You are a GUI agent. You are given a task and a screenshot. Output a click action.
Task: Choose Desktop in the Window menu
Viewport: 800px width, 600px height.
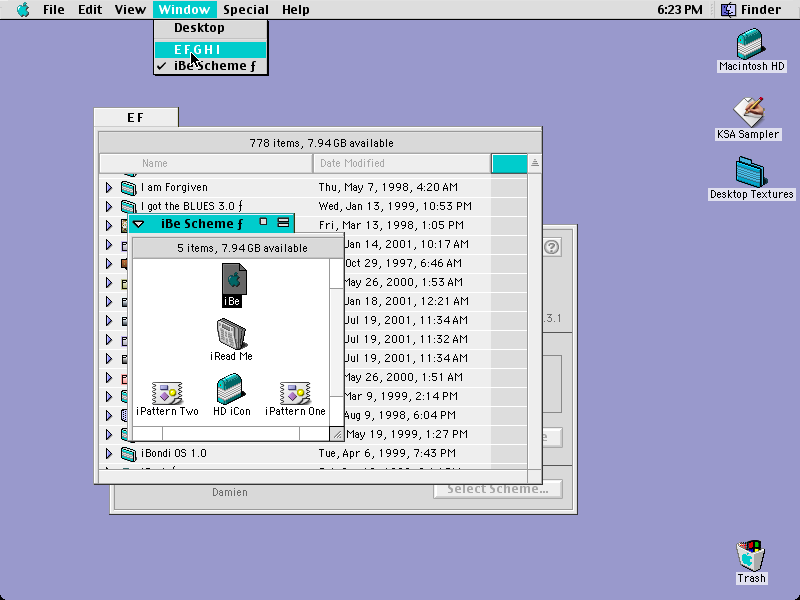(x=211, y=28)
